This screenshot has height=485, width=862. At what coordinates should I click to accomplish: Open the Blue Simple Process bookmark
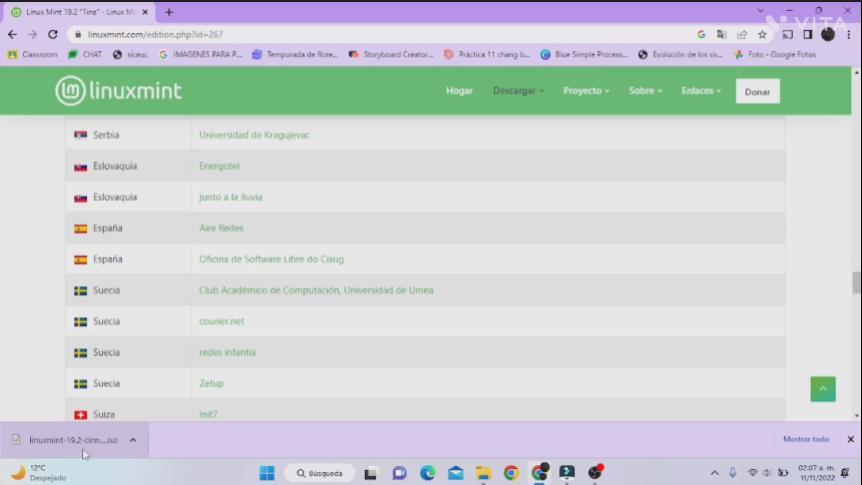click(x=584, y=54)
